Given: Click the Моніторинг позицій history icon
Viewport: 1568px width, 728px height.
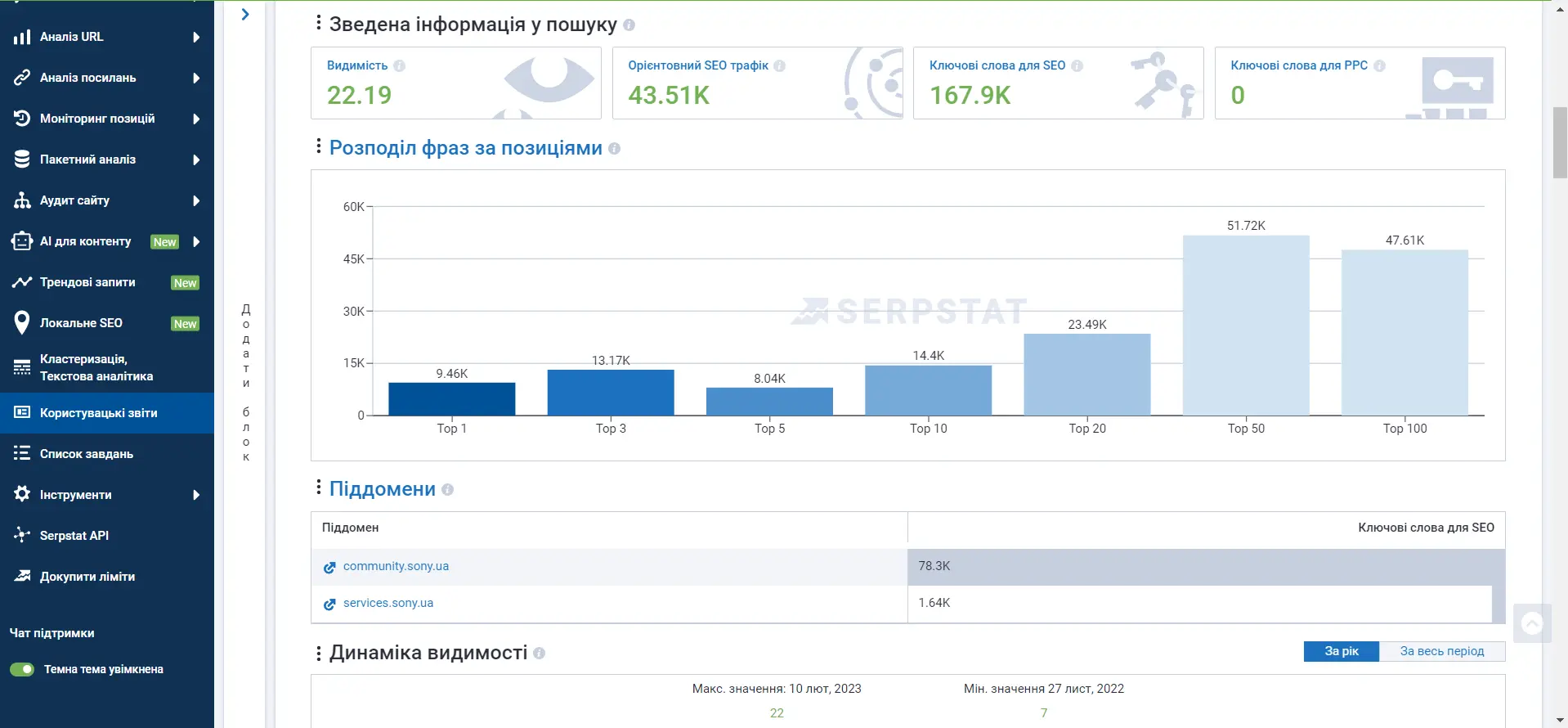Looking at the screenshot, I should tap(22, 119).
